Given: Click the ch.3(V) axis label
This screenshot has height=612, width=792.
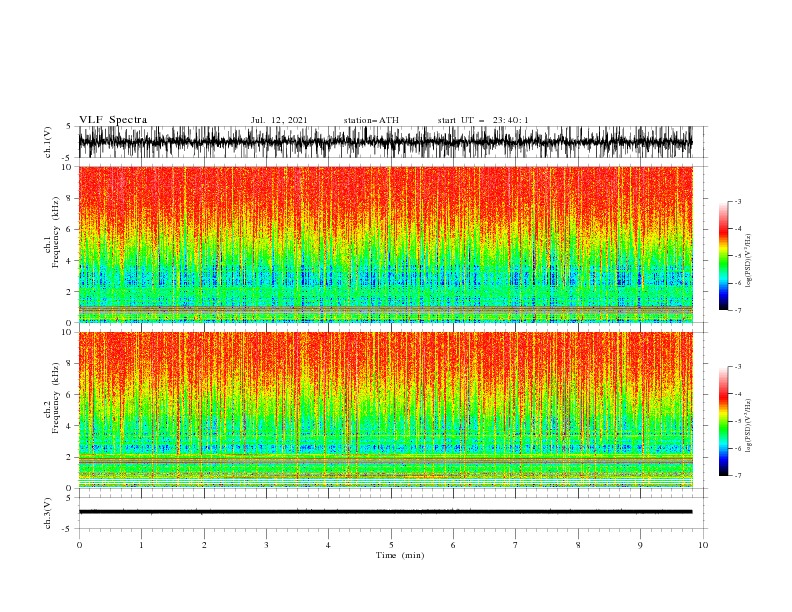Looking at the screenshot, I should point(48,513).
